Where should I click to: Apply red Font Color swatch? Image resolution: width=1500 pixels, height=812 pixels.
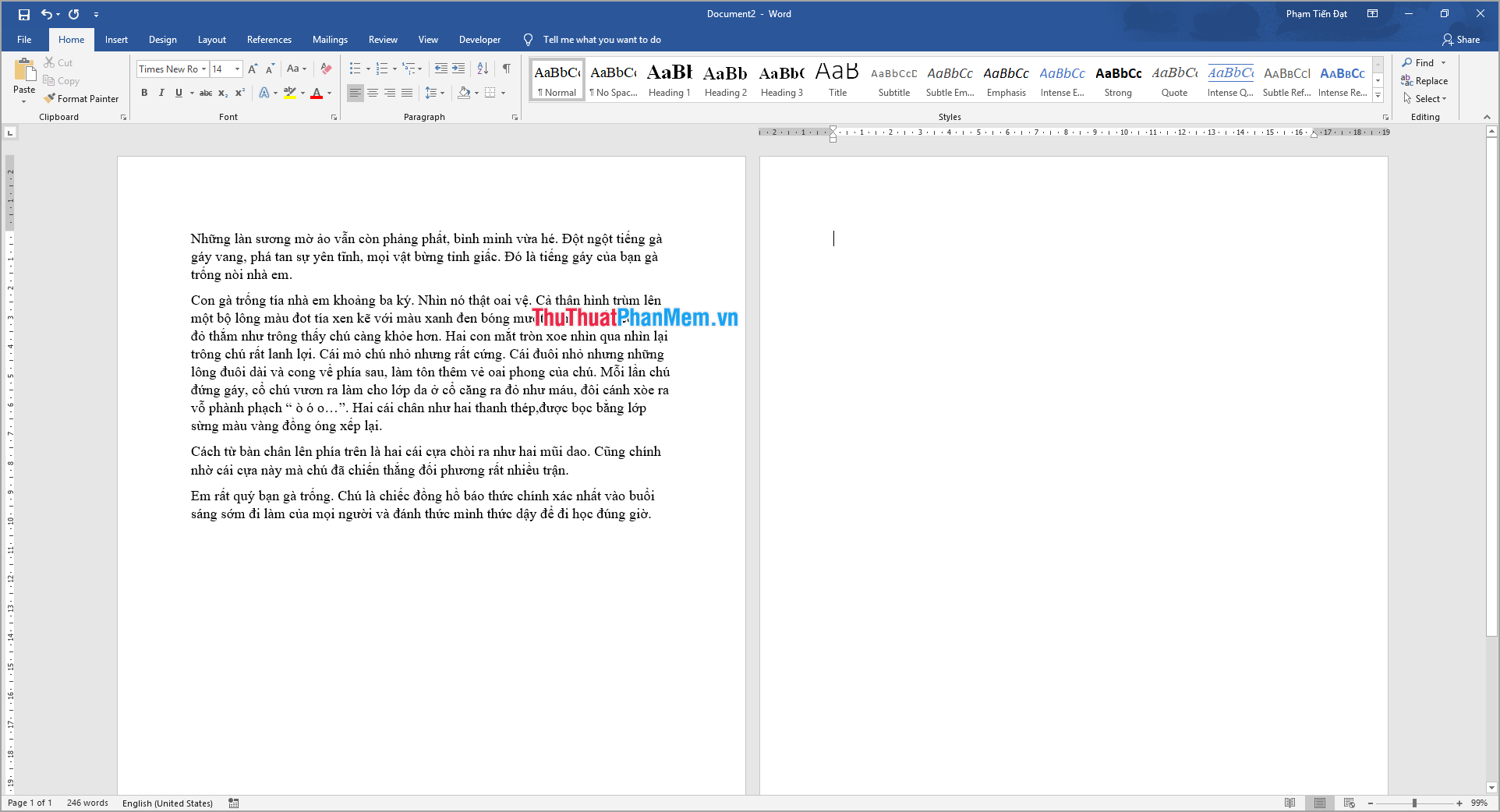pyautogui.click(x=317, y=93)
